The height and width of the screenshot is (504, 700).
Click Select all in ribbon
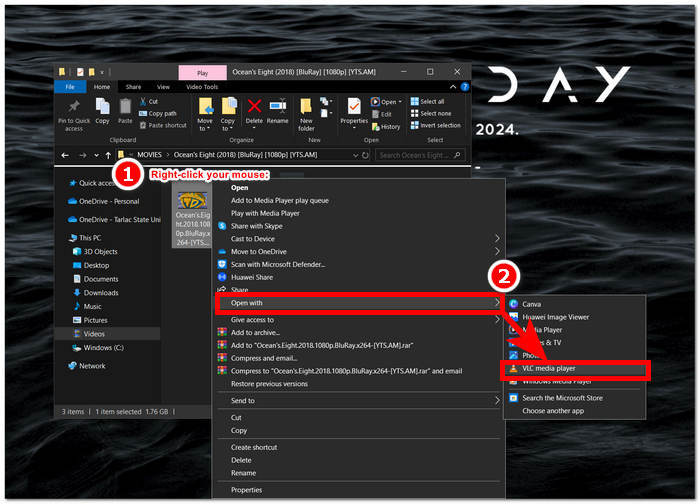click(427, 101)
